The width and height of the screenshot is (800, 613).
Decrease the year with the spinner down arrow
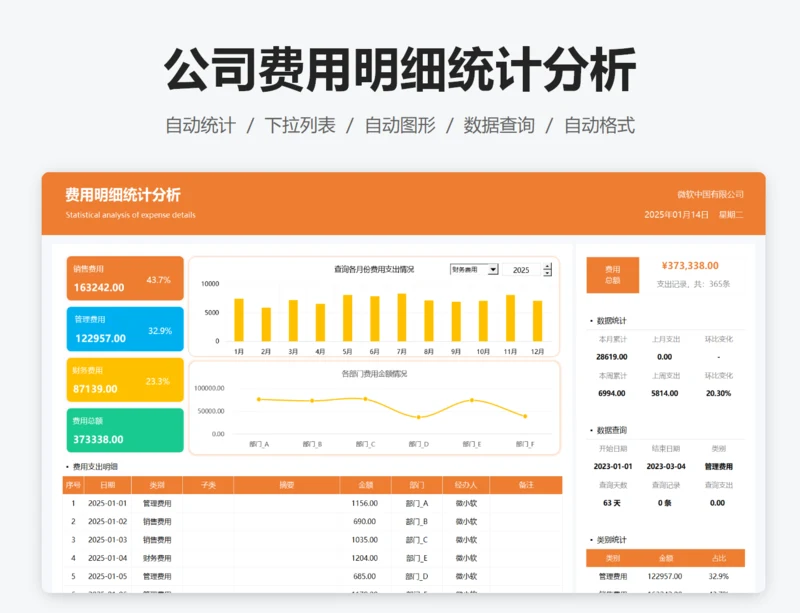point(547,273)
